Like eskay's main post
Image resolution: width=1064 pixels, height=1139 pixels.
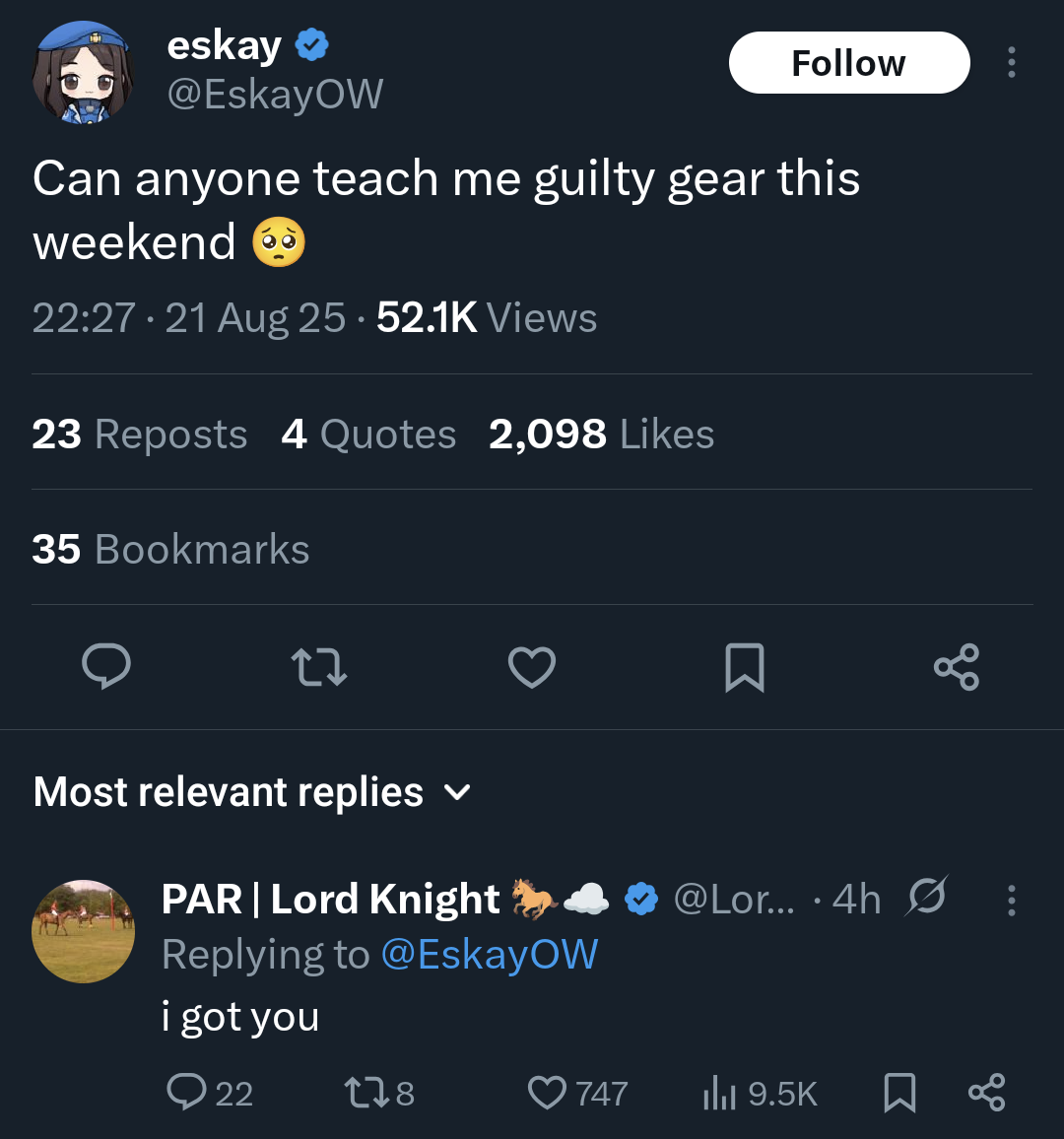[532, 667]
